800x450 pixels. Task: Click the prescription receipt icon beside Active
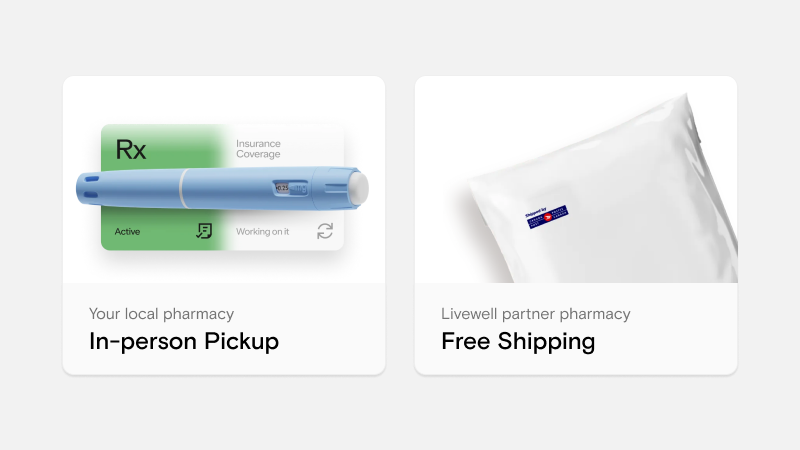click(x=204, y=231)
